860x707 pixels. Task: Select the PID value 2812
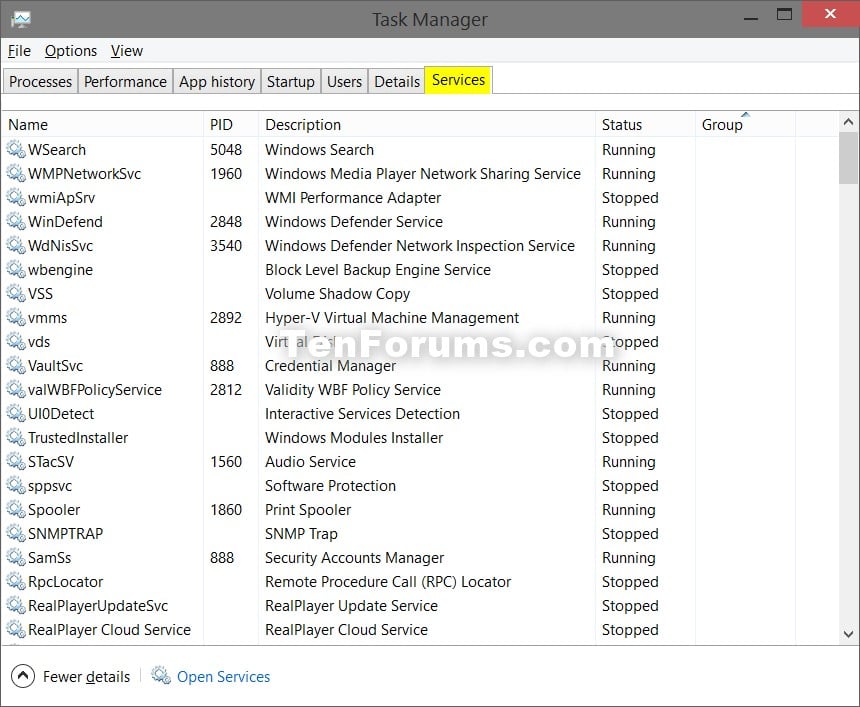[225, 389]
